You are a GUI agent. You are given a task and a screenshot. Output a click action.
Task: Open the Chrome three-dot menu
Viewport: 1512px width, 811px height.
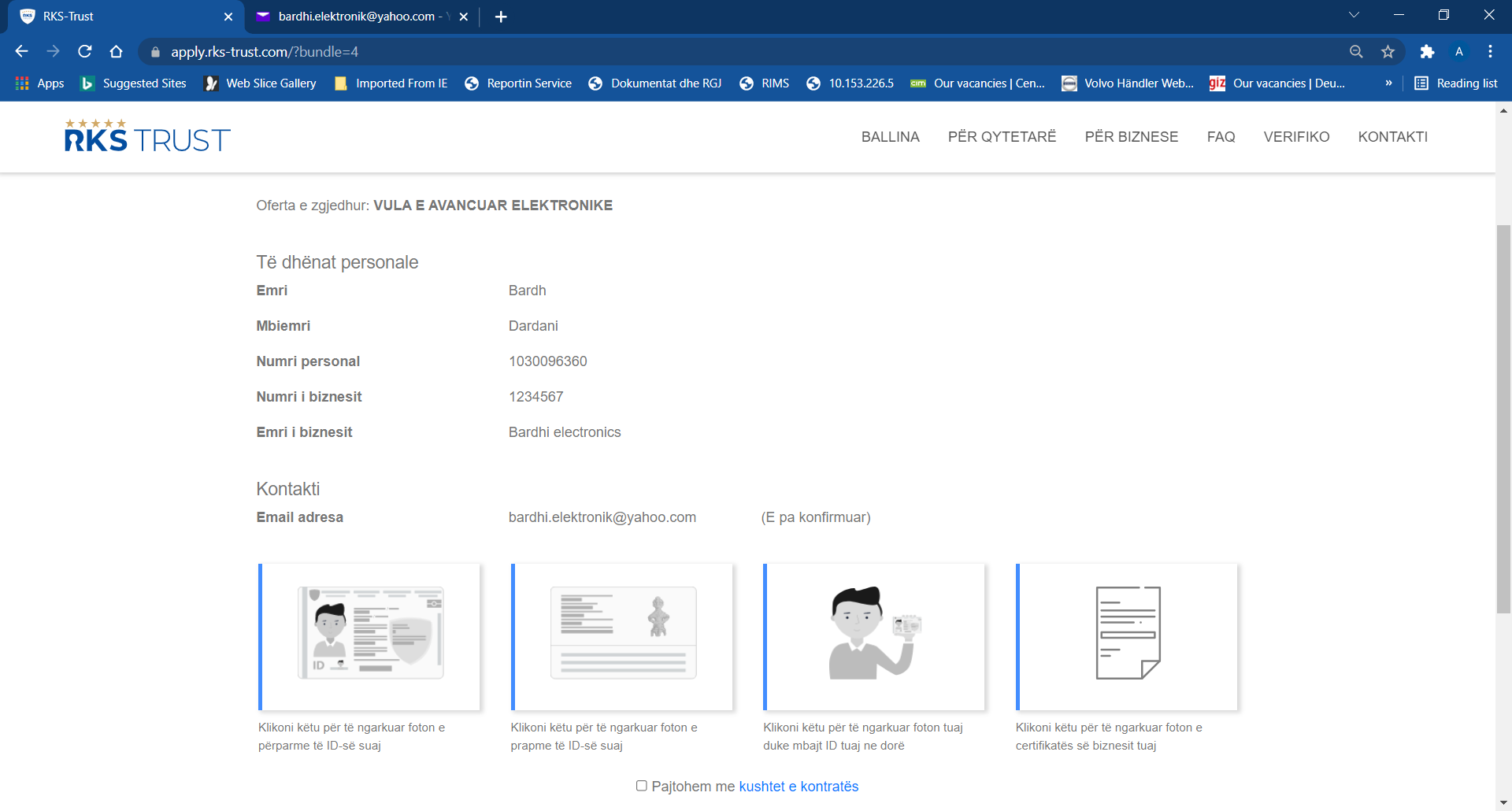(1490, 51)
